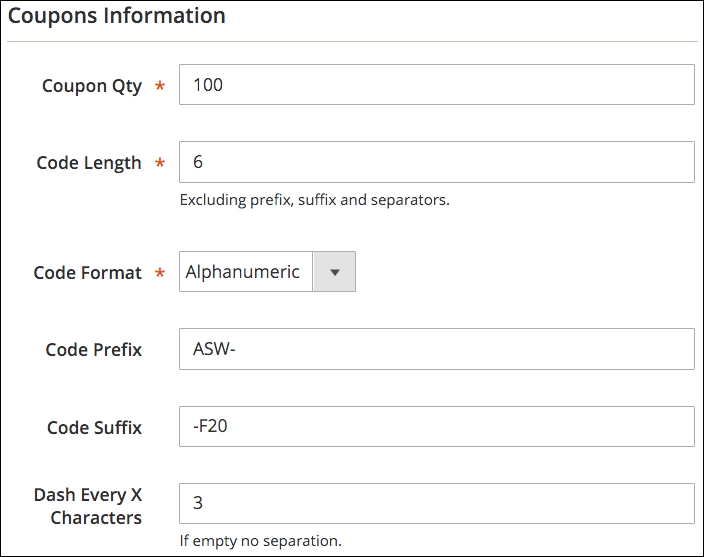Click the Code Suffix field containing -F20
The height and width of the screenshot is (557, 704).
(x=436, y=427)
